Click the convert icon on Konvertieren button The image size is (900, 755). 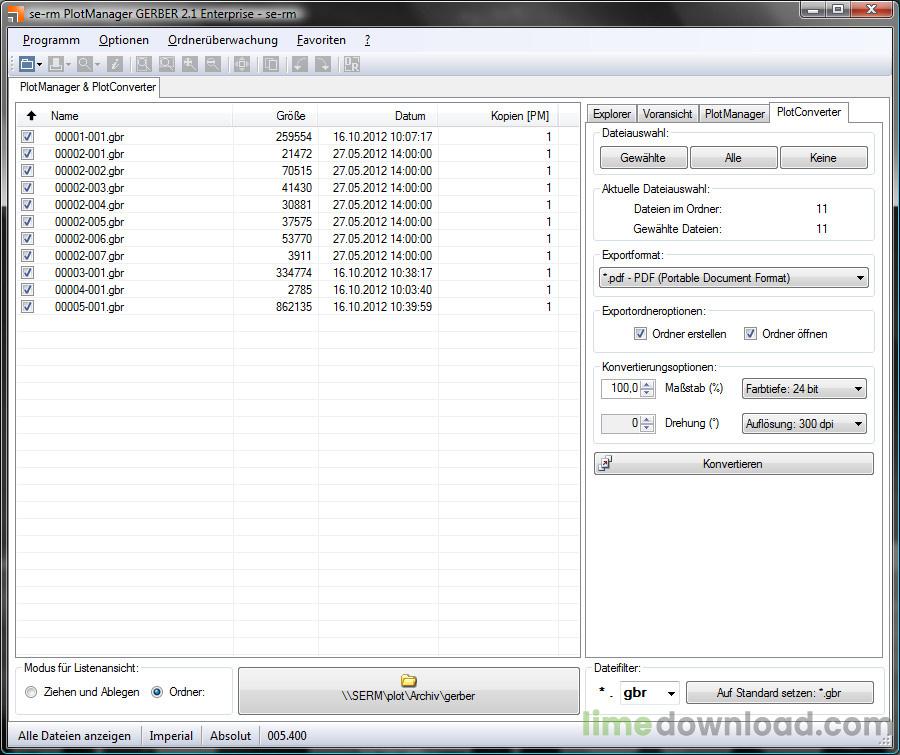tap(606, 463)
